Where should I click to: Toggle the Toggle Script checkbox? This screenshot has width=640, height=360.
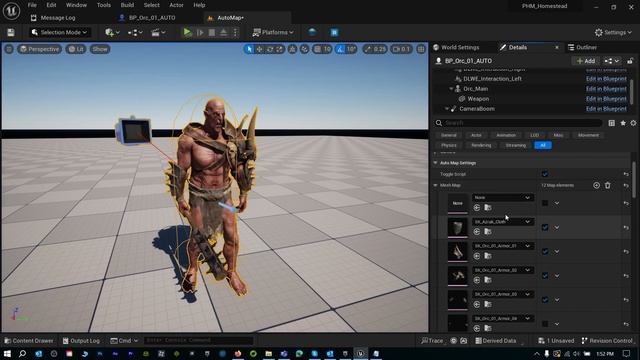tap(544, 174)
